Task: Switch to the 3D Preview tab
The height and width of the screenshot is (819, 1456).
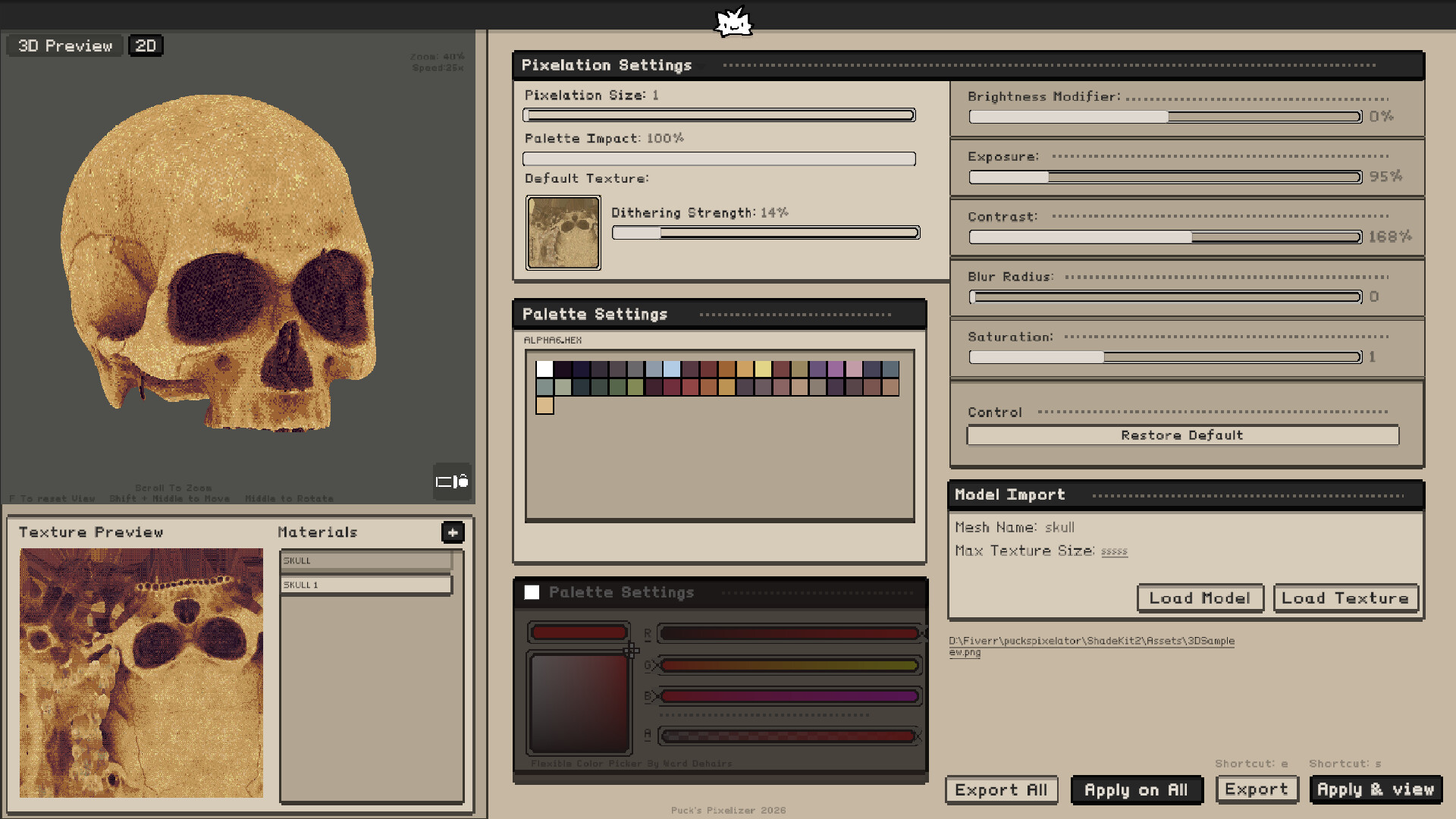Action: click(64, 45)
